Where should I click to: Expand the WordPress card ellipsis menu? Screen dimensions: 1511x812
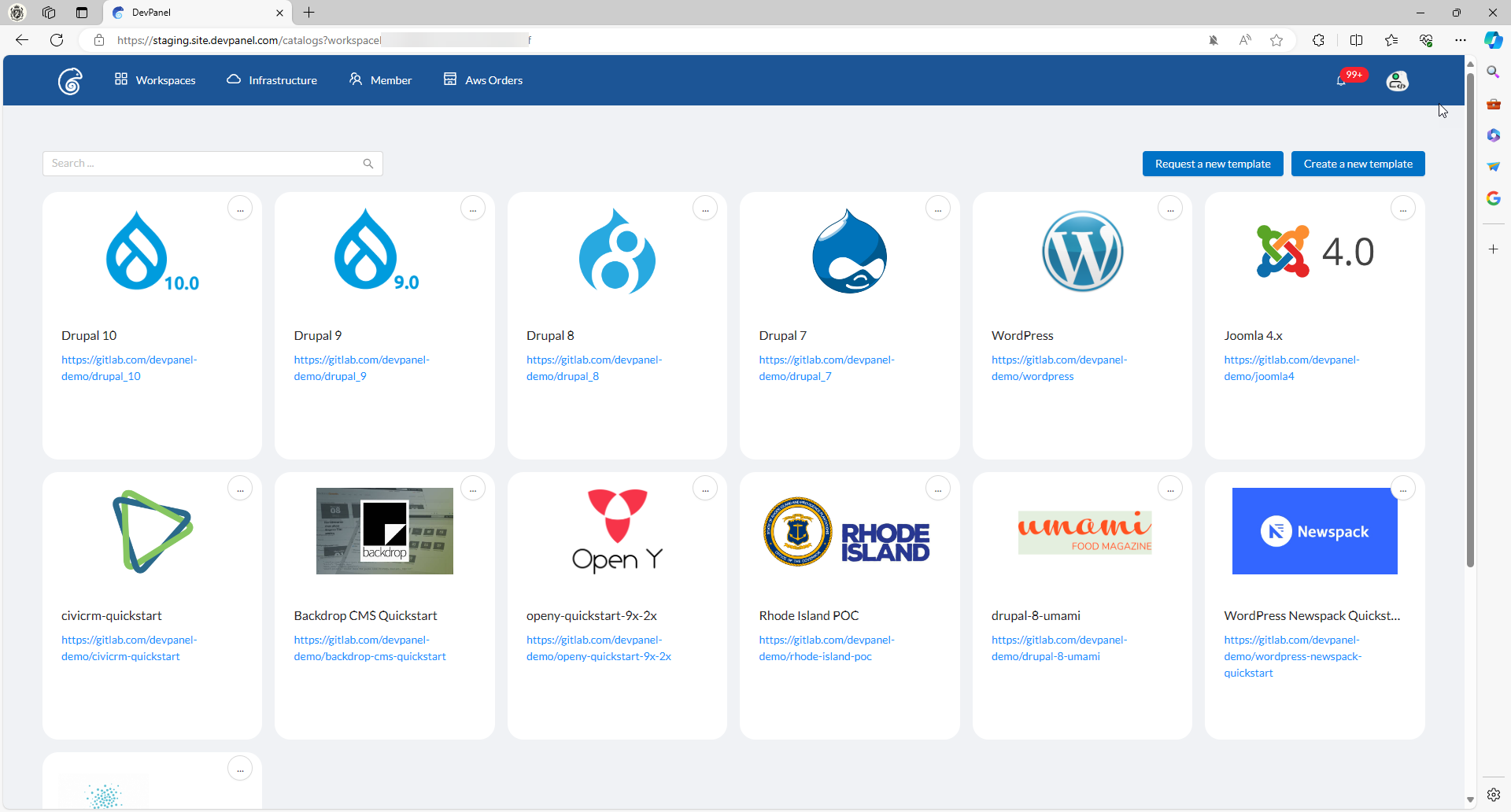click(x=1170, y=209)
